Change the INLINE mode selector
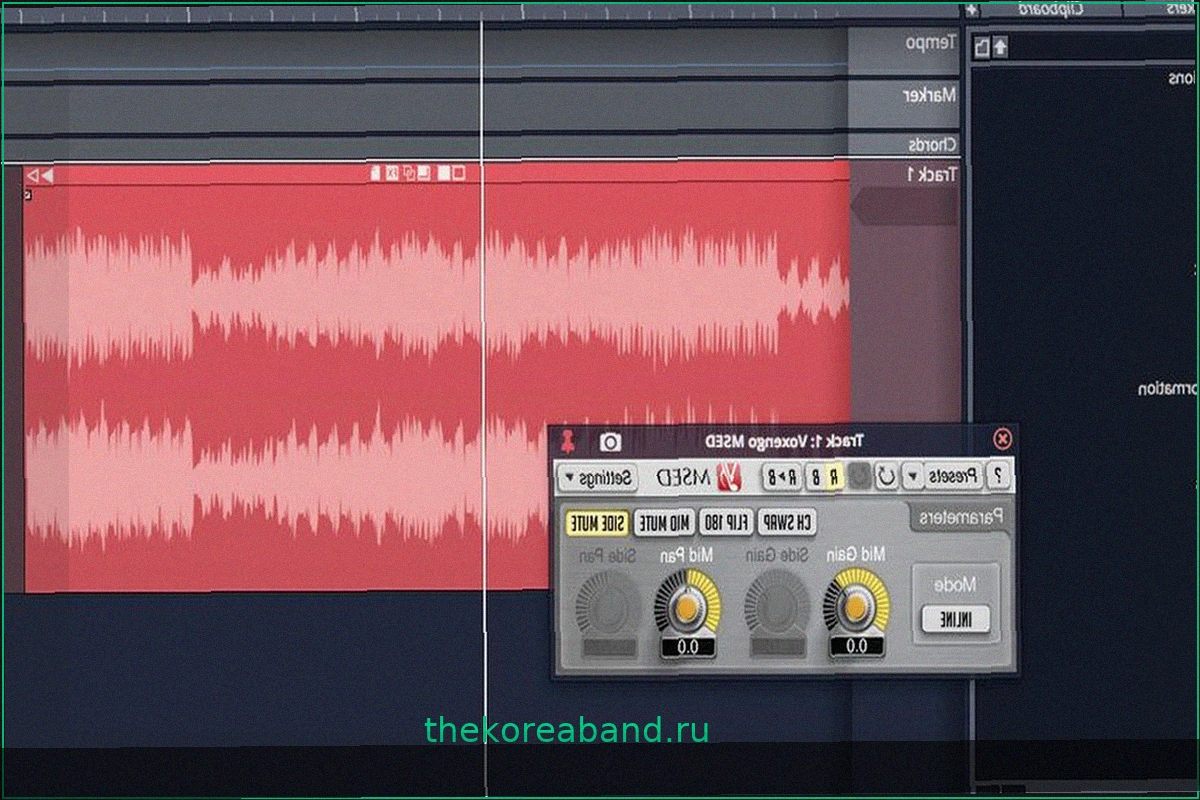The image size is (1200, 800). [x=954, y=619]
